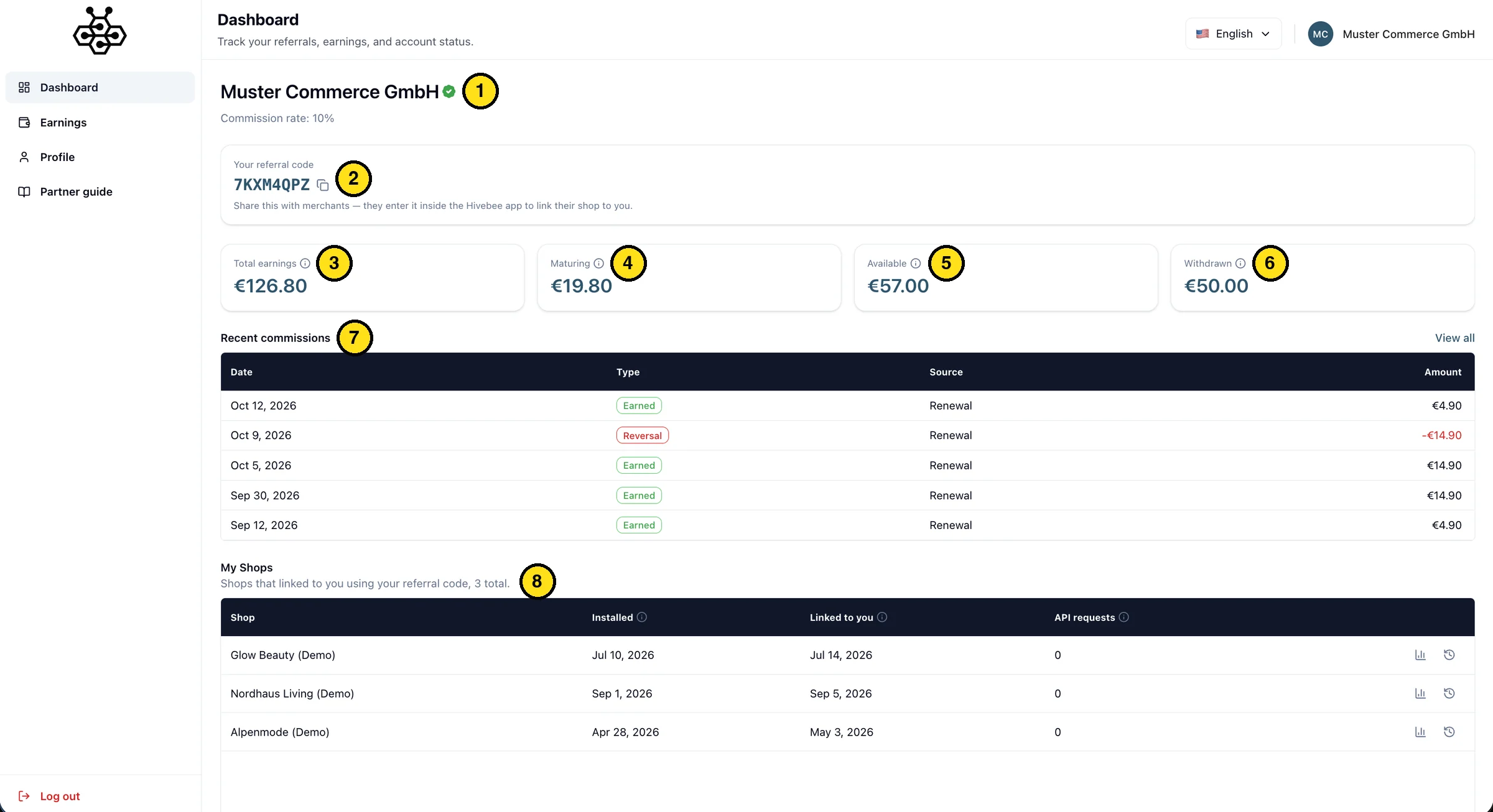Click the Amount column header
1493x812 pixels.
[1443, 372]
